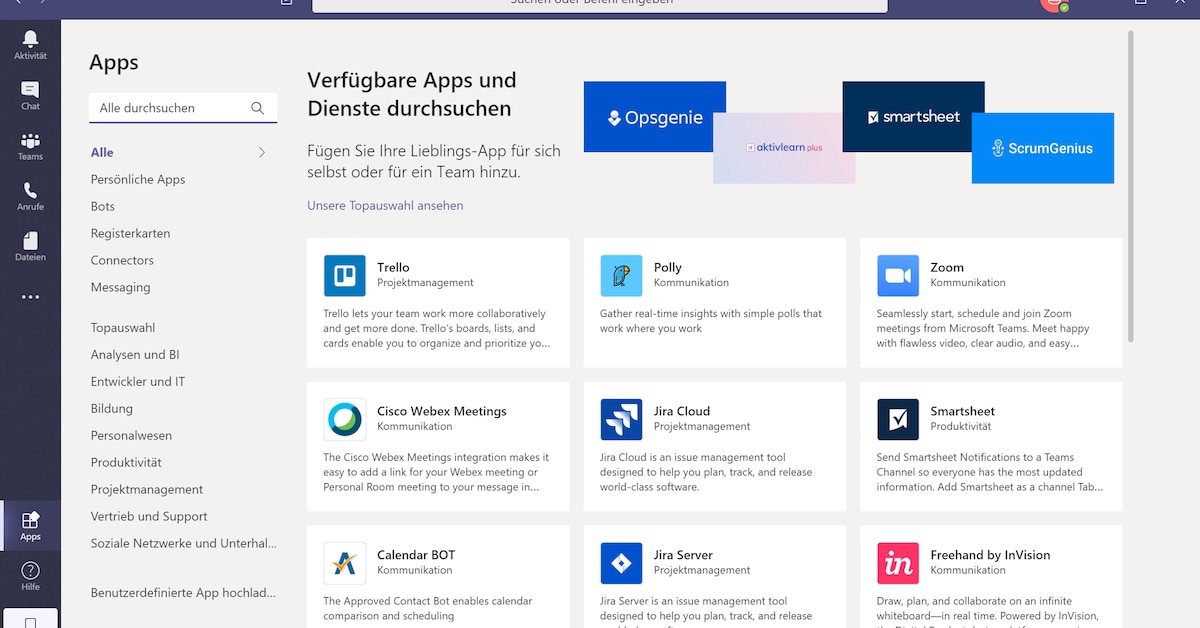Screen dimensions: 1200x628
Task: Click the Opsgenie banner tile
Action: click(x=654, y=118)
